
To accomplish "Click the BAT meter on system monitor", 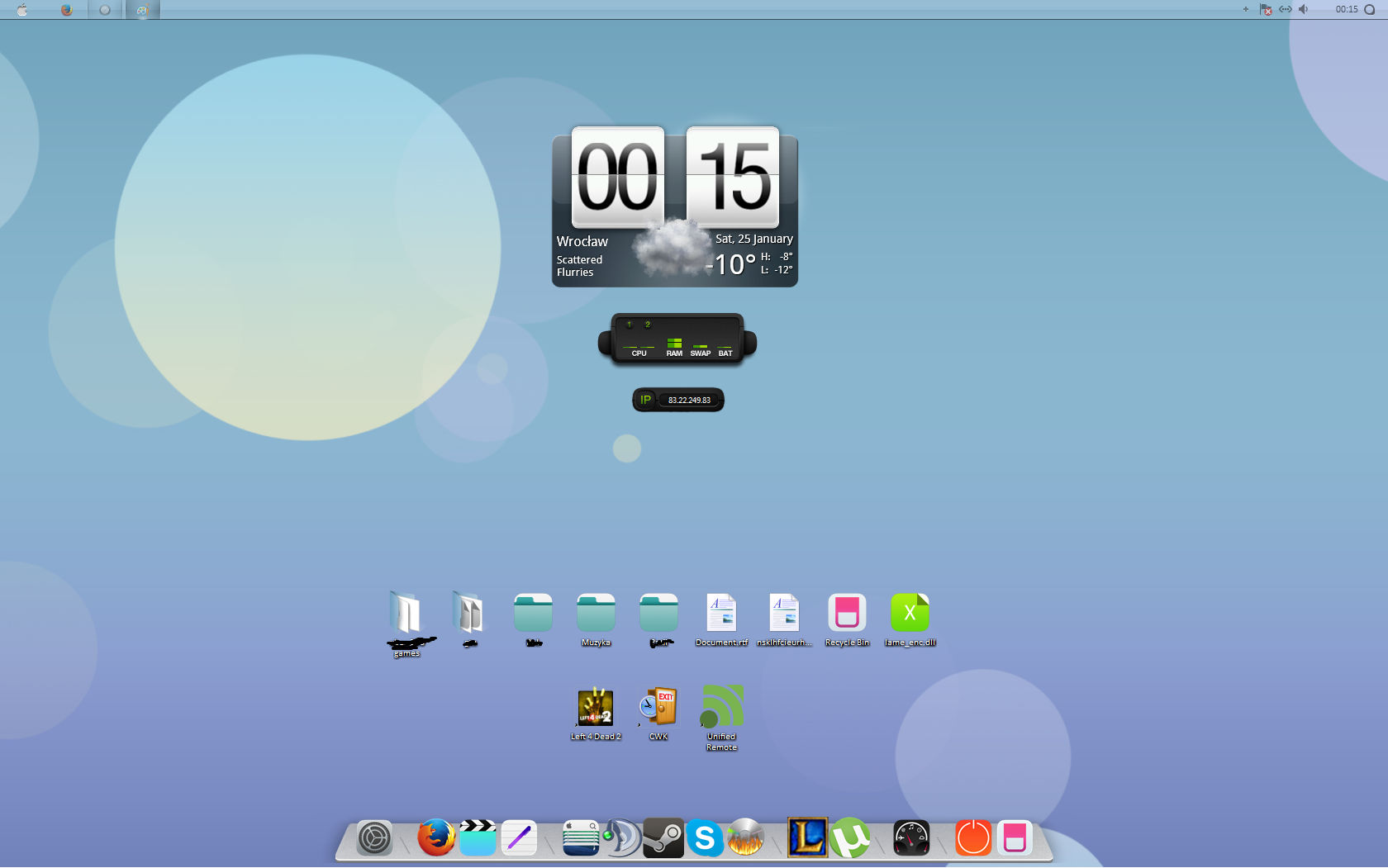I will point(725,350).
